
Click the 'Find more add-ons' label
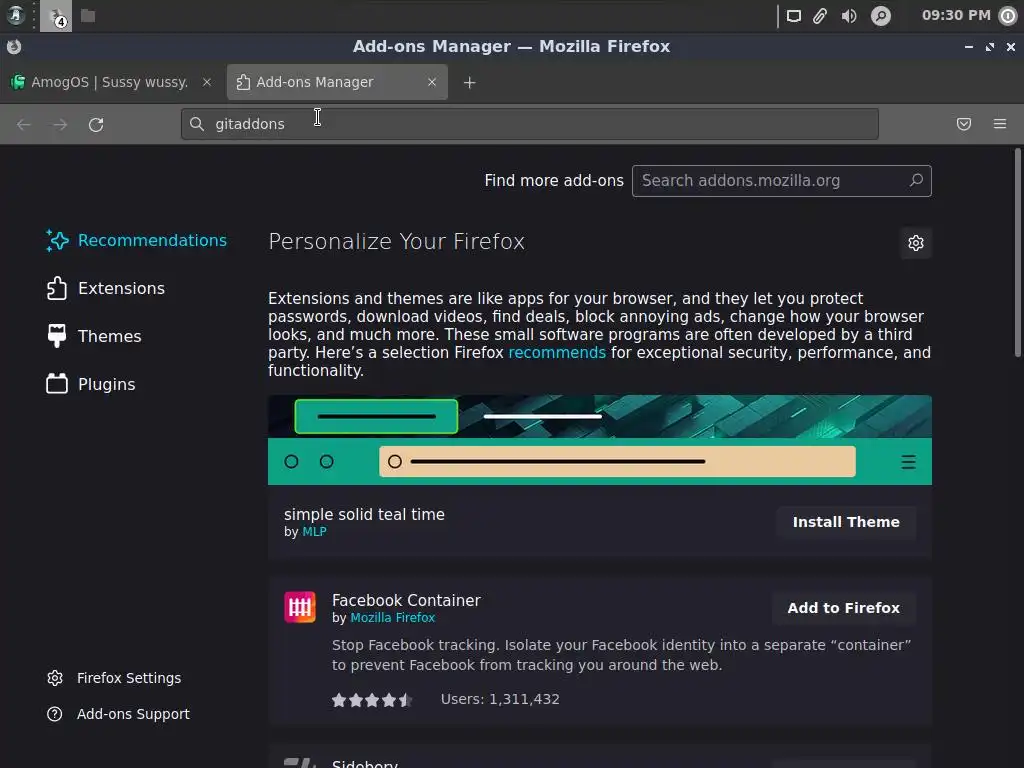tap(554, 181)
